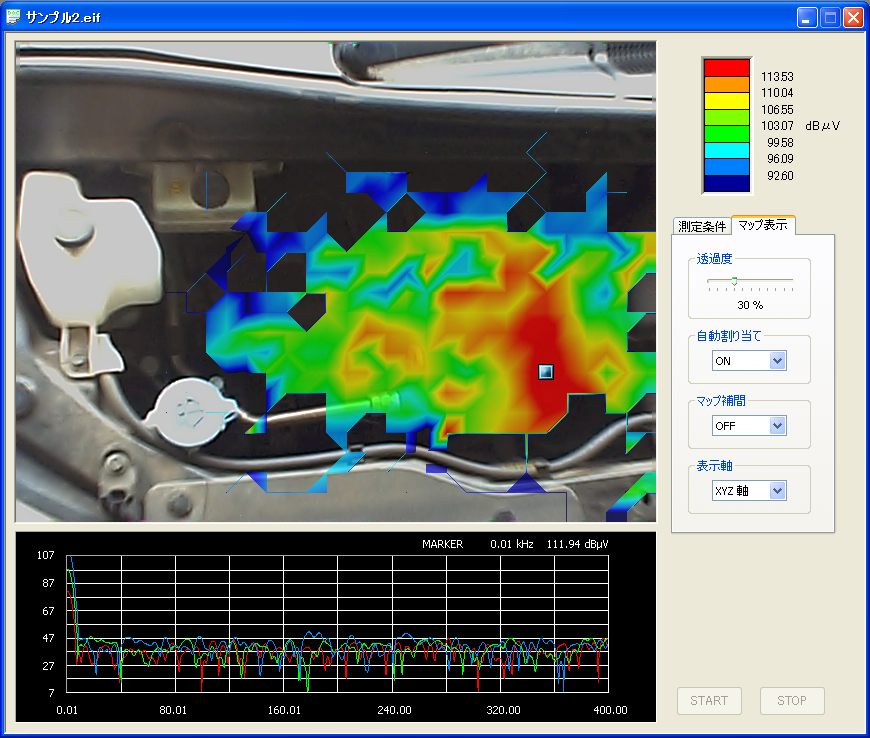This screenshot has height=738, width=870.
Task: Select the マップ表示 tab
Action: coord(762,225)
